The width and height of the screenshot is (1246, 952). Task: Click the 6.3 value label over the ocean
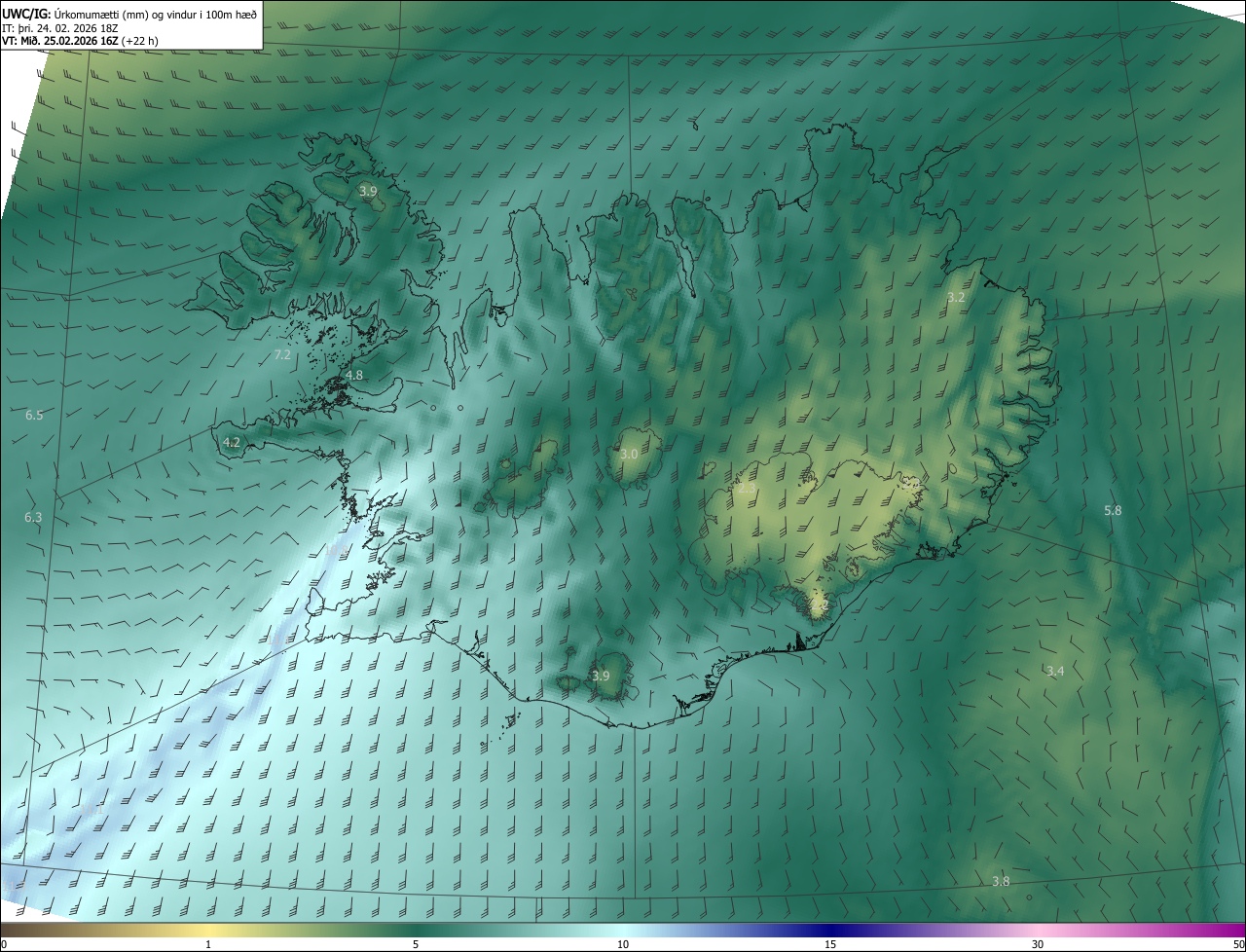point(33,517)
